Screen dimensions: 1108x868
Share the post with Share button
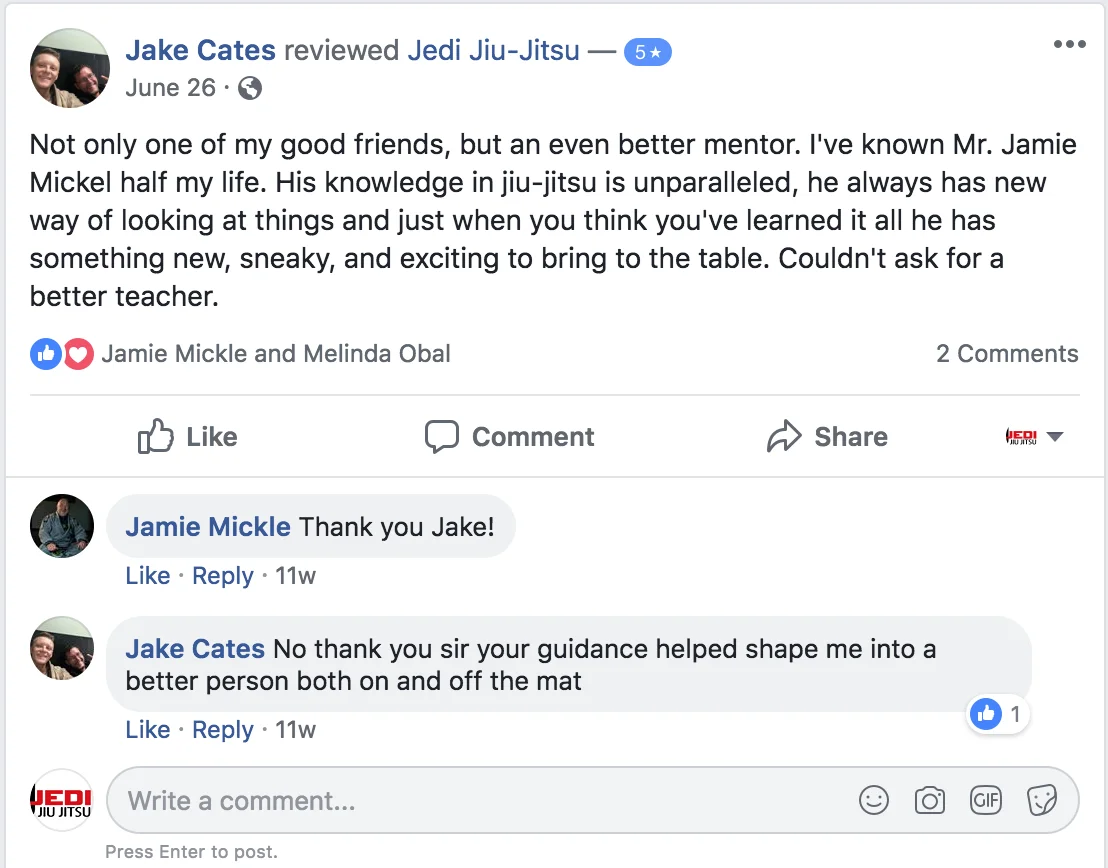coord(827,437)
